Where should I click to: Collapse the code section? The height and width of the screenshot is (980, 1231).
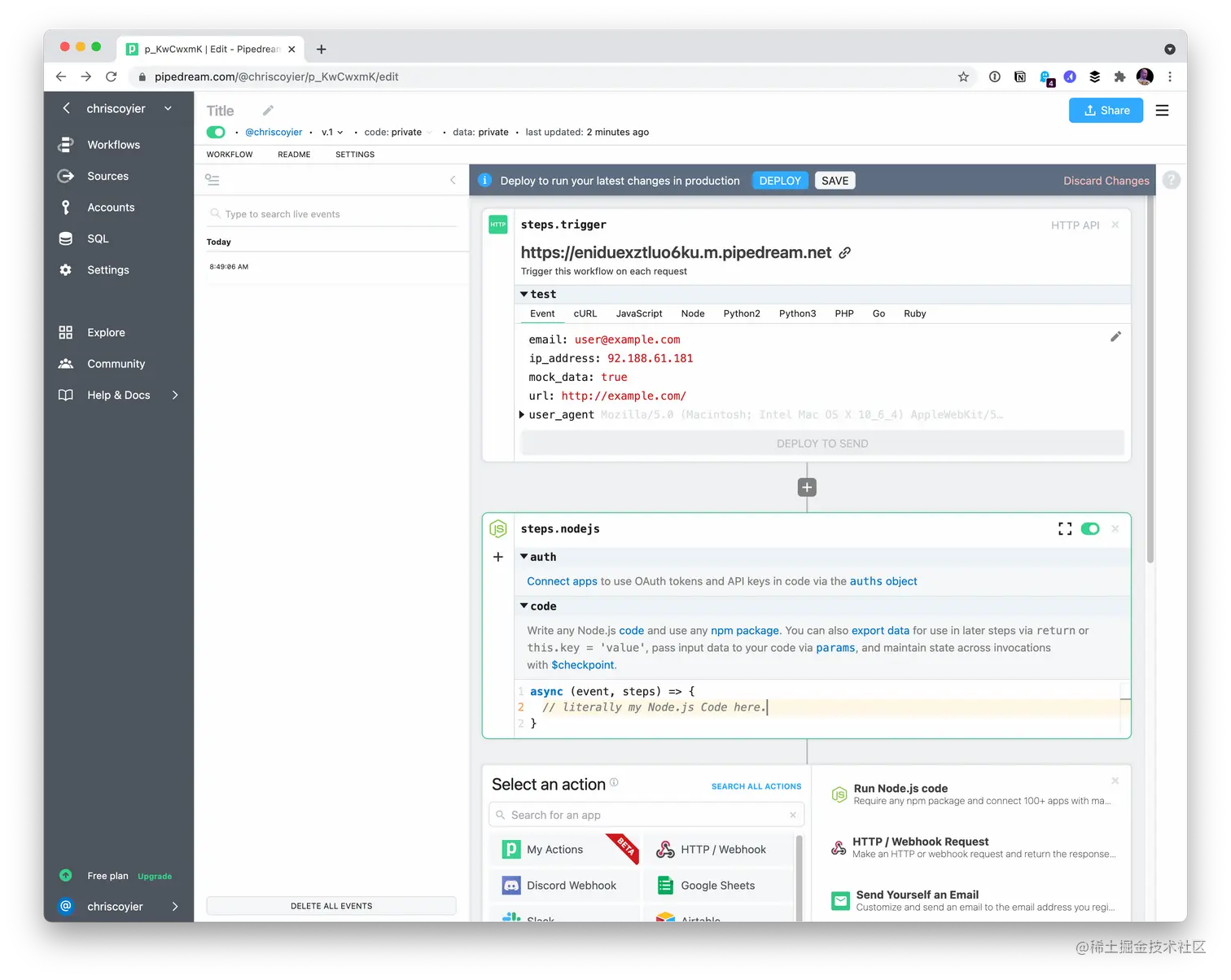(x=524, y=606)
